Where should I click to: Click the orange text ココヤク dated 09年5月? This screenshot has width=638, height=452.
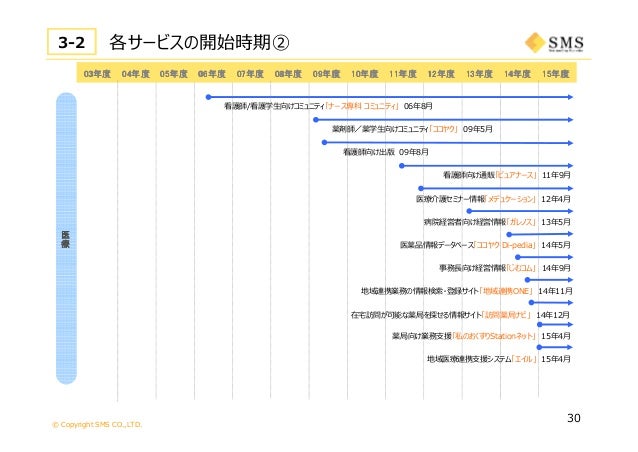click(x=444, y=129)
